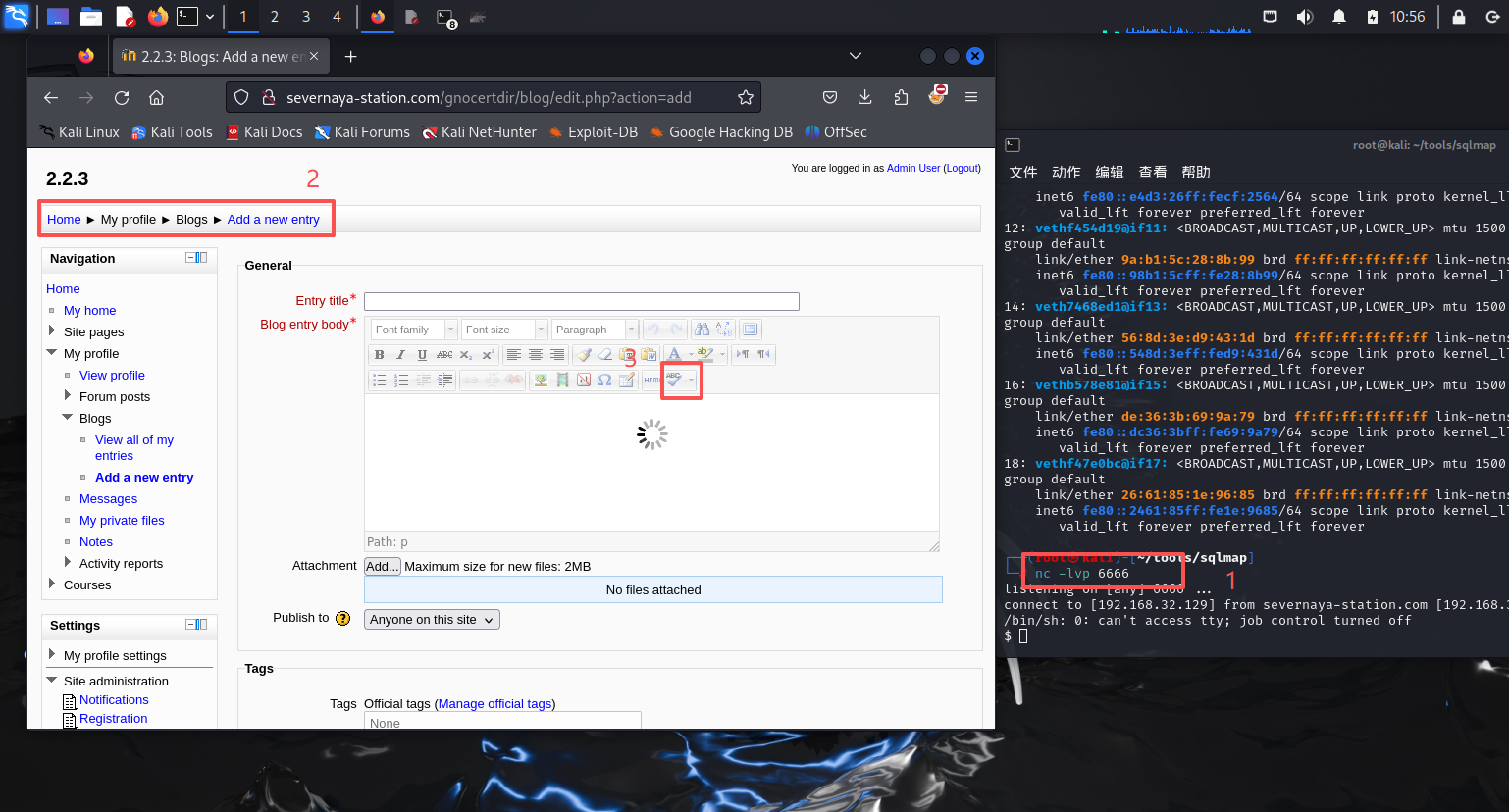Set left-to-right text direction
1509x812 pixels.
[x=743, y=355]
